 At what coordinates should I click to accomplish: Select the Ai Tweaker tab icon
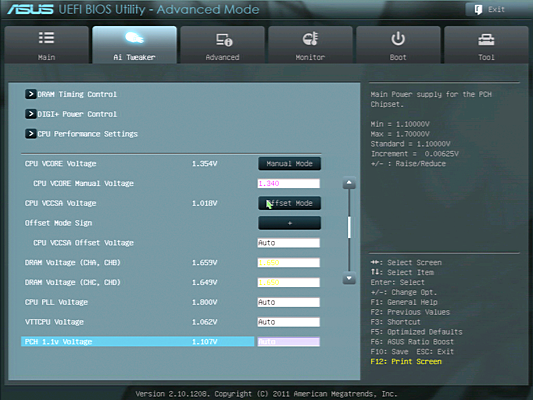(134, 38)
